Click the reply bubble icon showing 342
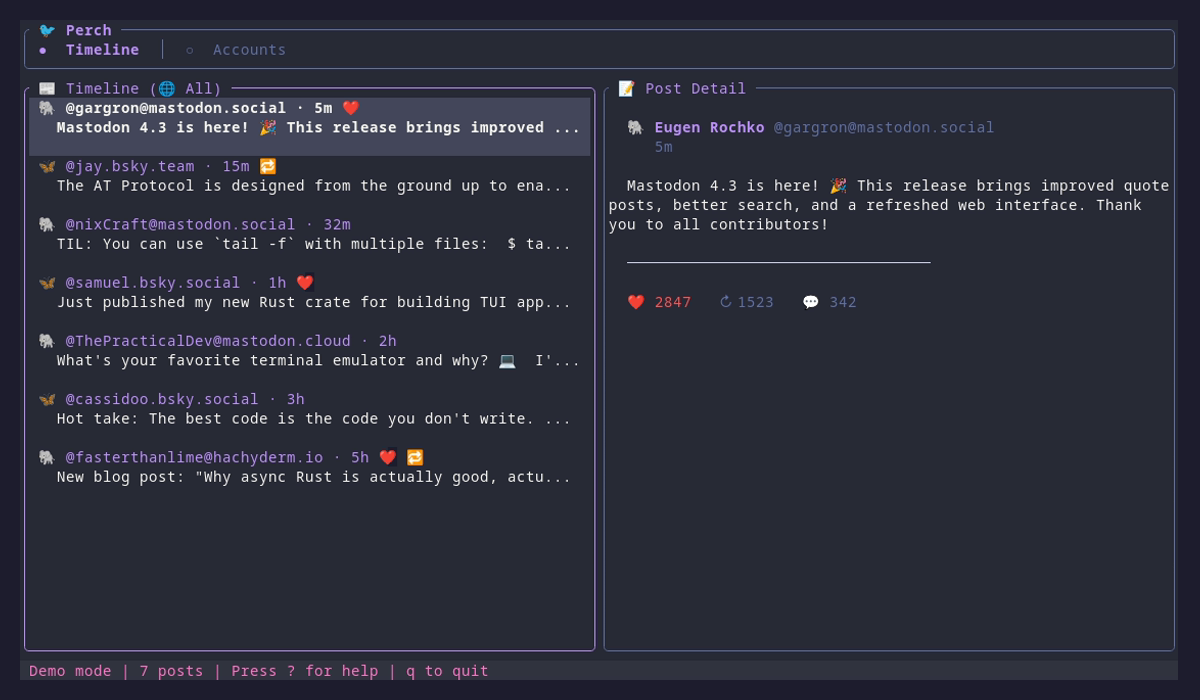This screenshot has height=700, width=1200. (811, 302)
